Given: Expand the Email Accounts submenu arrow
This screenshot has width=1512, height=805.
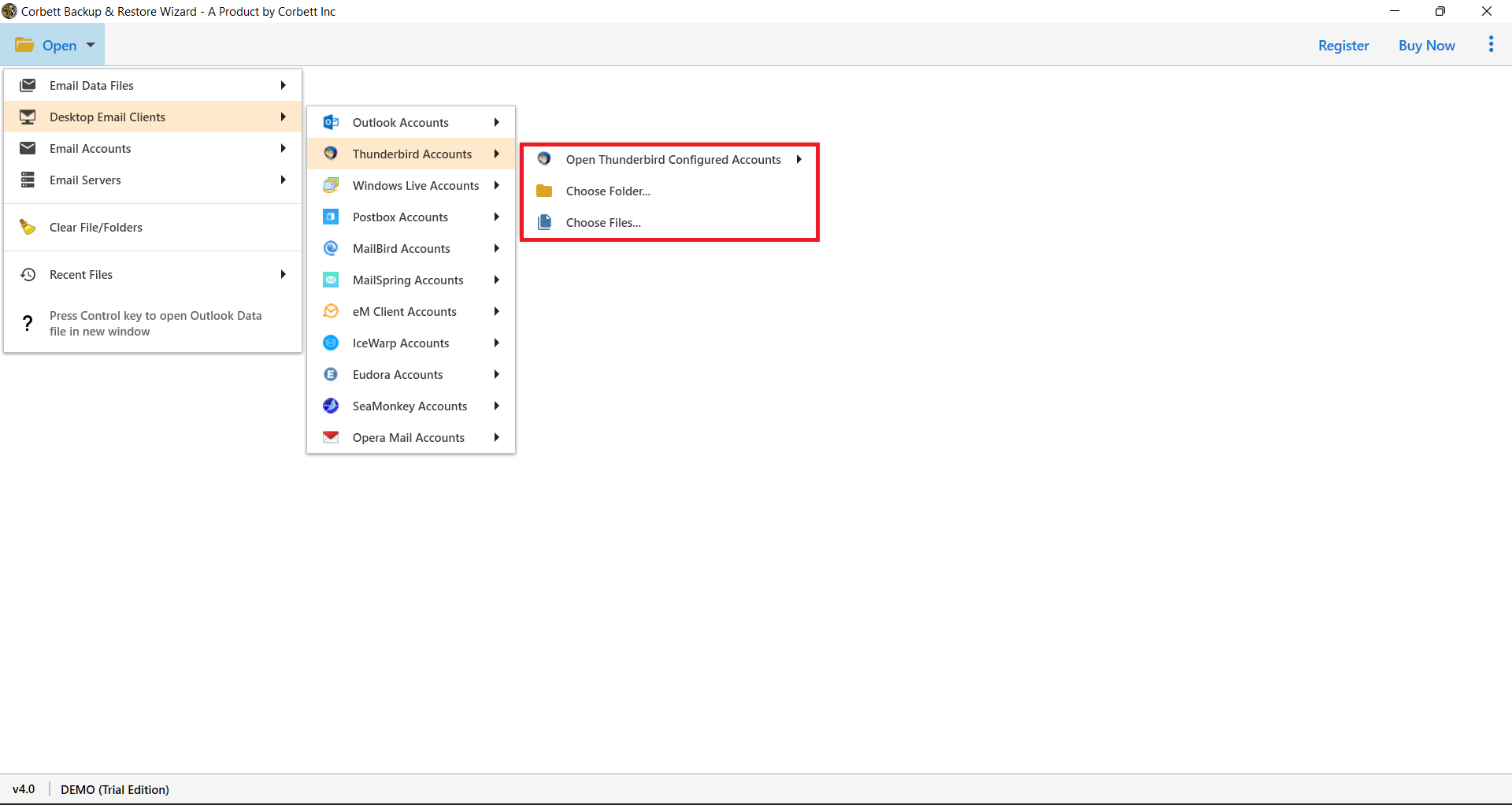Looking at the screenshot, I should pos(283,148).
